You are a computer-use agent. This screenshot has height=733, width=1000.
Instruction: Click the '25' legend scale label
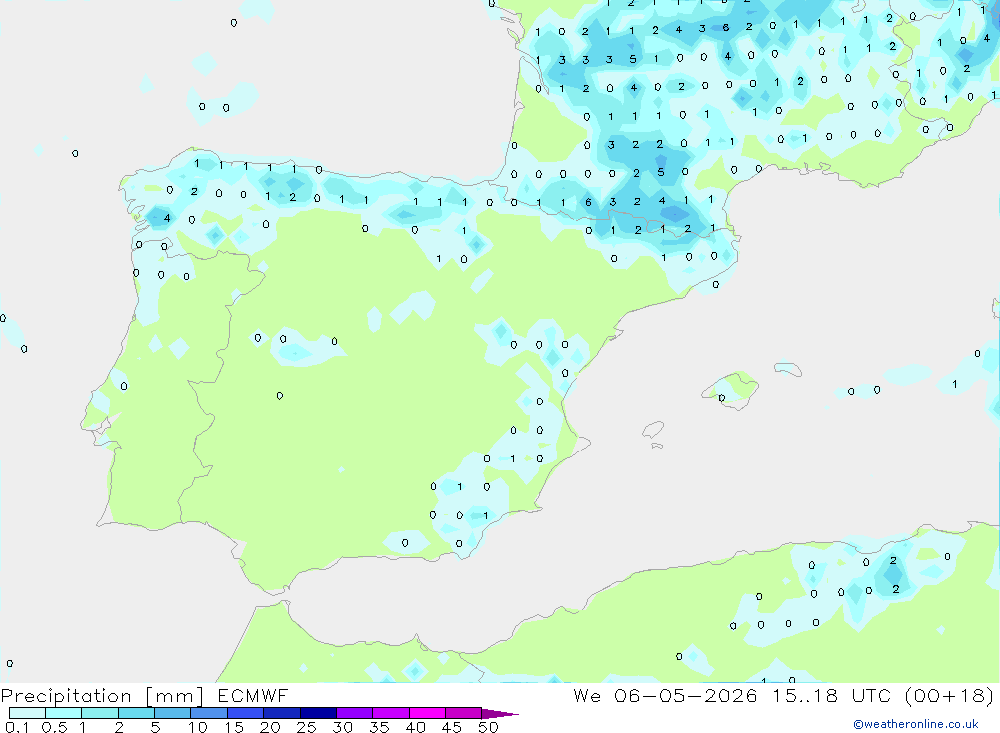(x=306, y=727)
